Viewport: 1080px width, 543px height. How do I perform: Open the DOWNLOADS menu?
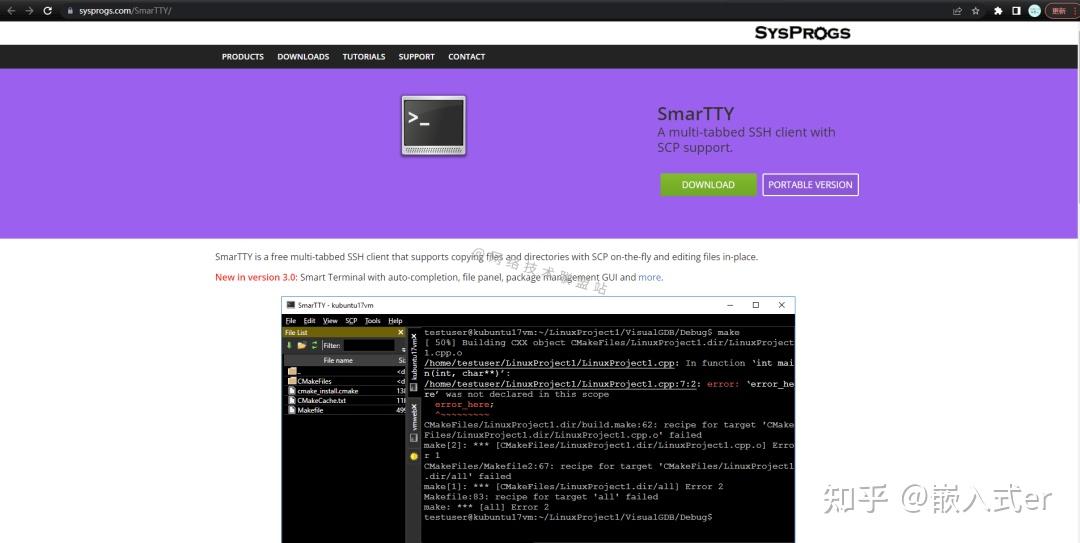(x=303, y=57)
